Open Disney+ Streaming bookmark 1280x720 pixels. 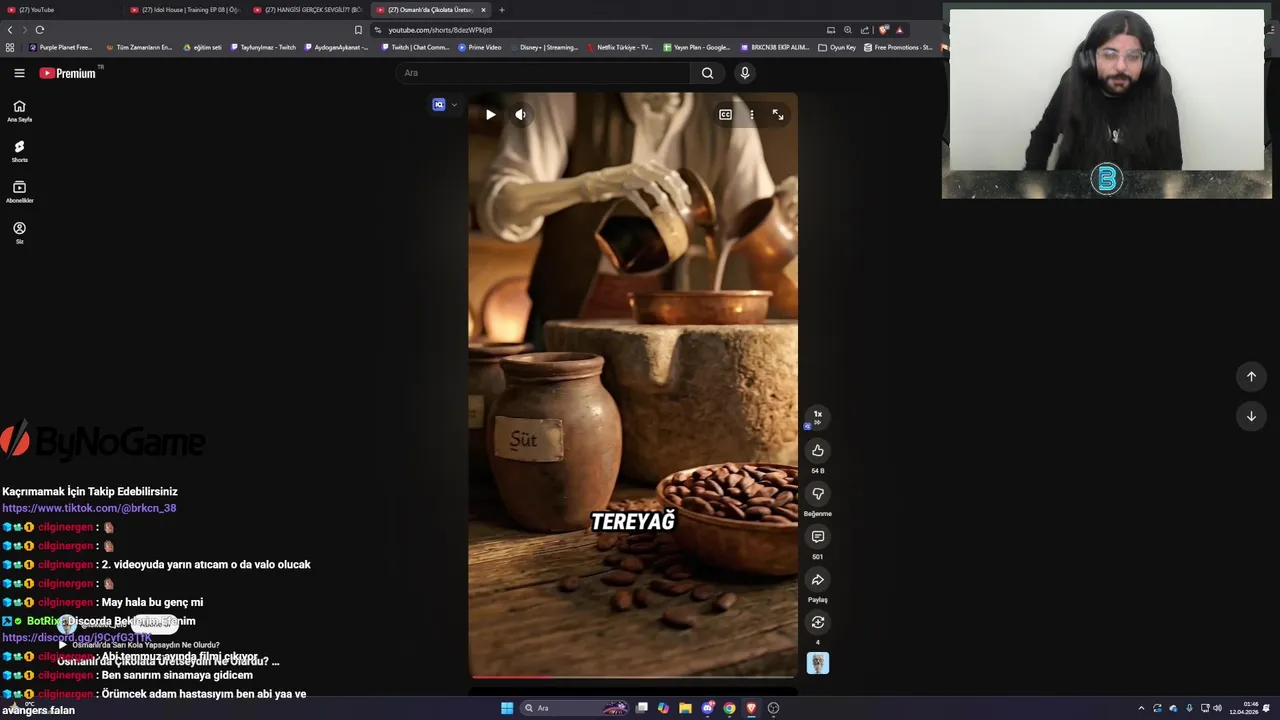tap(544, 47)
